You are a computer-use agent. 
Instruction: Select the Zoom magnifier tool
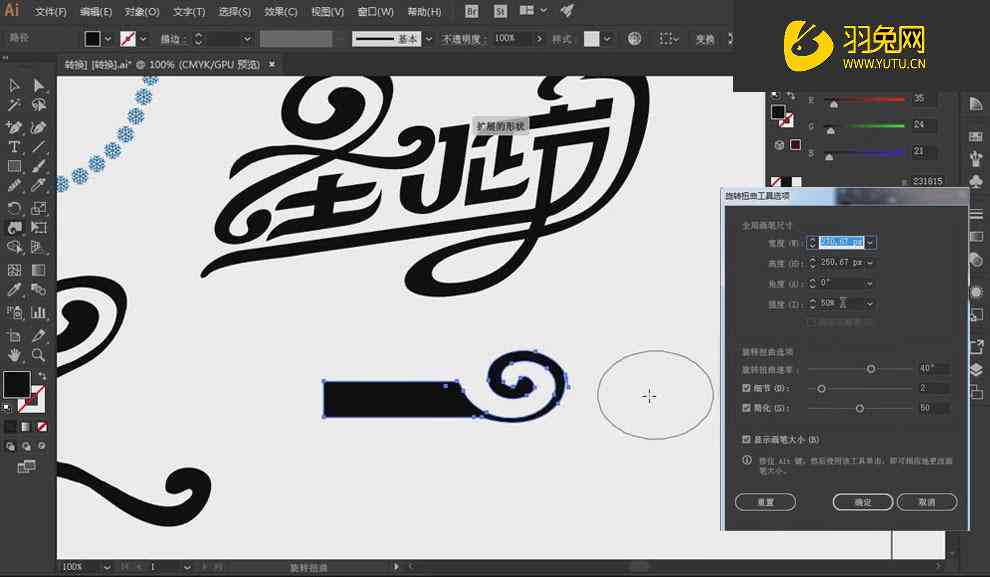pyautogui.click(x=39, y=355)
